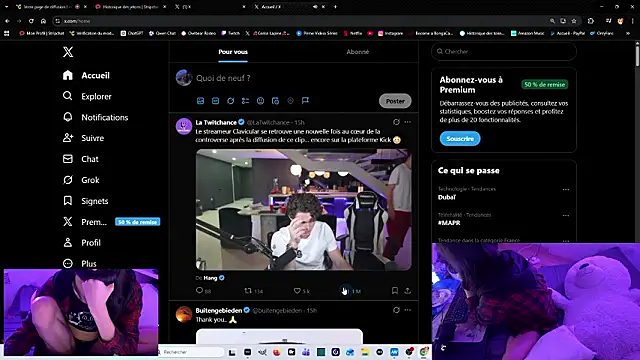This screenshot has width=640, height=360.
Task: Click the X logo in the sidebar
Action: tap(68, 52)
